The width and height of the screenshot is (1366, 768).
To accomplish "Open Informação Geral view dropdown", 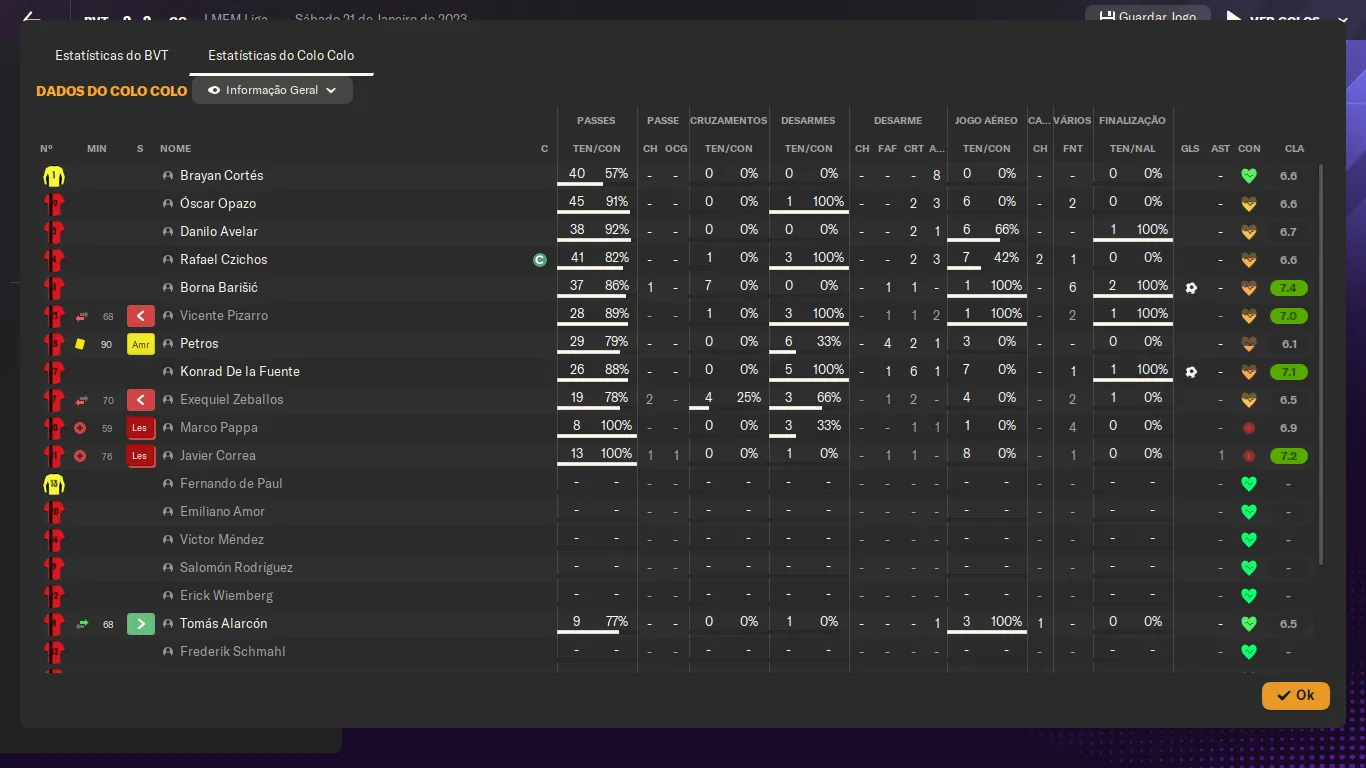I will 272,90.
